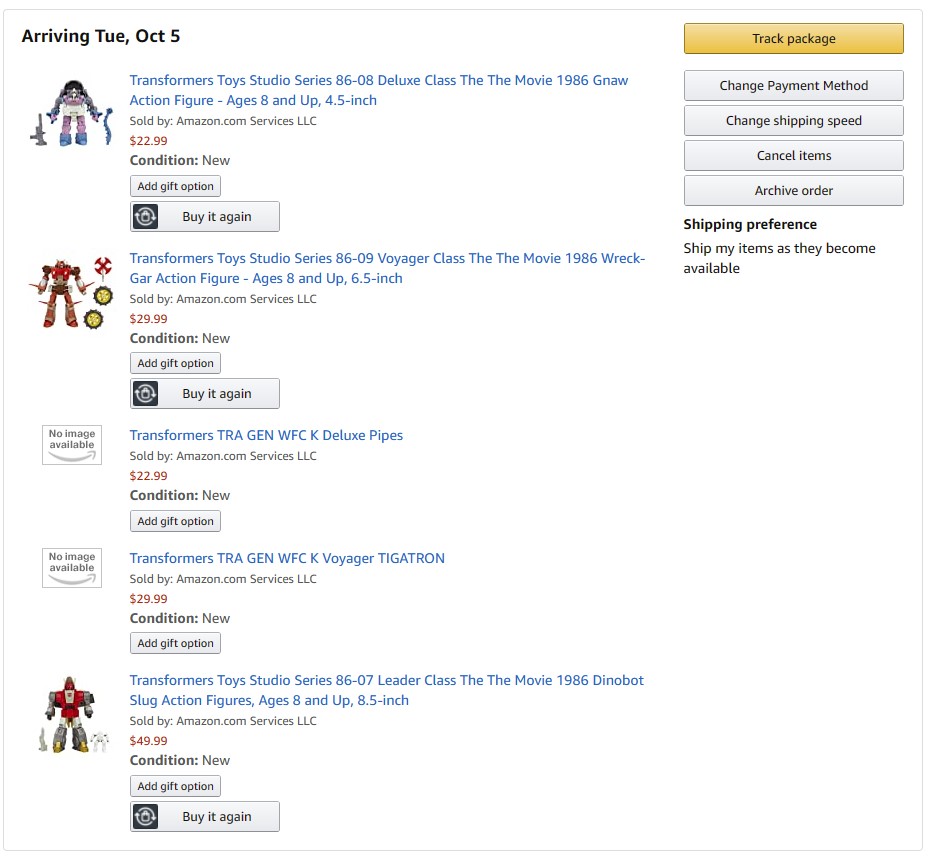Add gift option for Voyager TIGATRON
Screen dimensions: 940x867
[x=176, y=643]
